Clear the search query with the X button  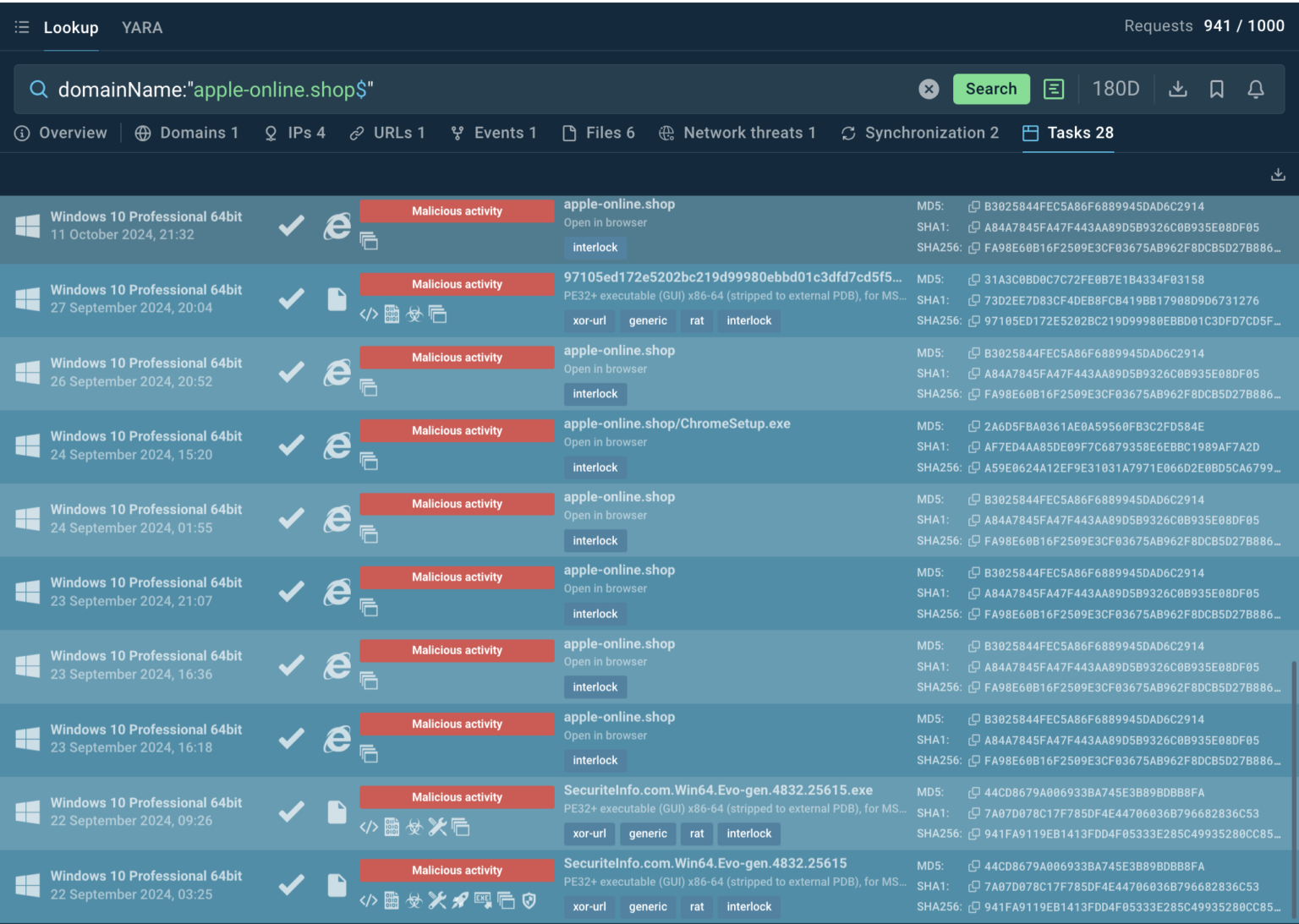tap(929, 89)
